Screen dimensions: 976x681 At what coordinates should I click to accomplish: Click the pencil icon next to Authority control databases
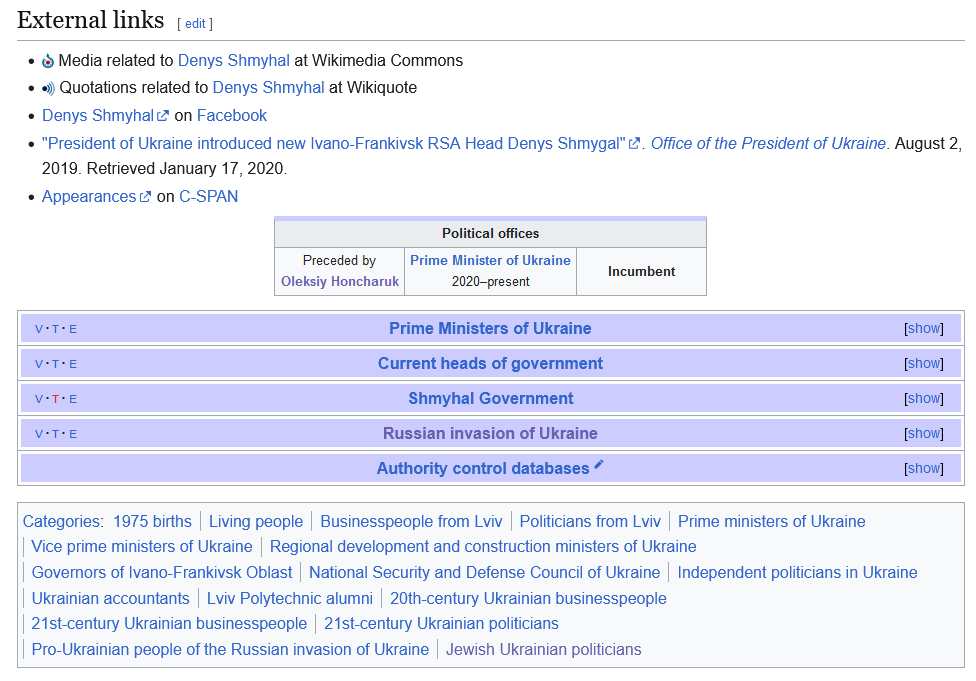tap(599, 464)
